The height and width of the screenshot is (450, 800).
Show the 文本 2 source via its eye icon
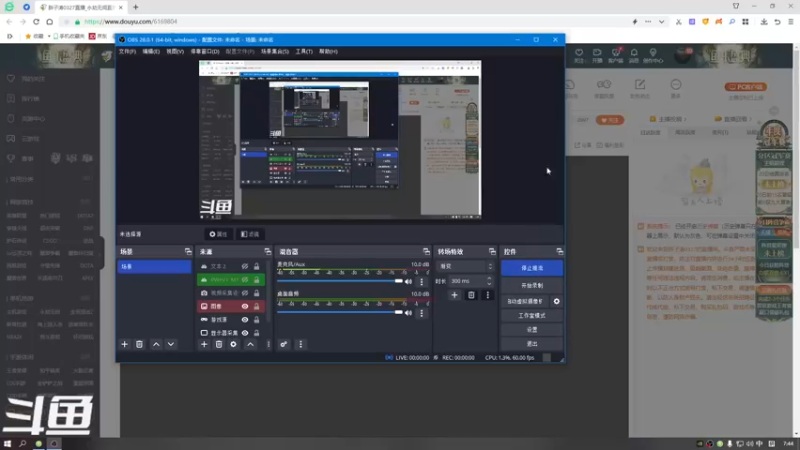click(245, 266)
